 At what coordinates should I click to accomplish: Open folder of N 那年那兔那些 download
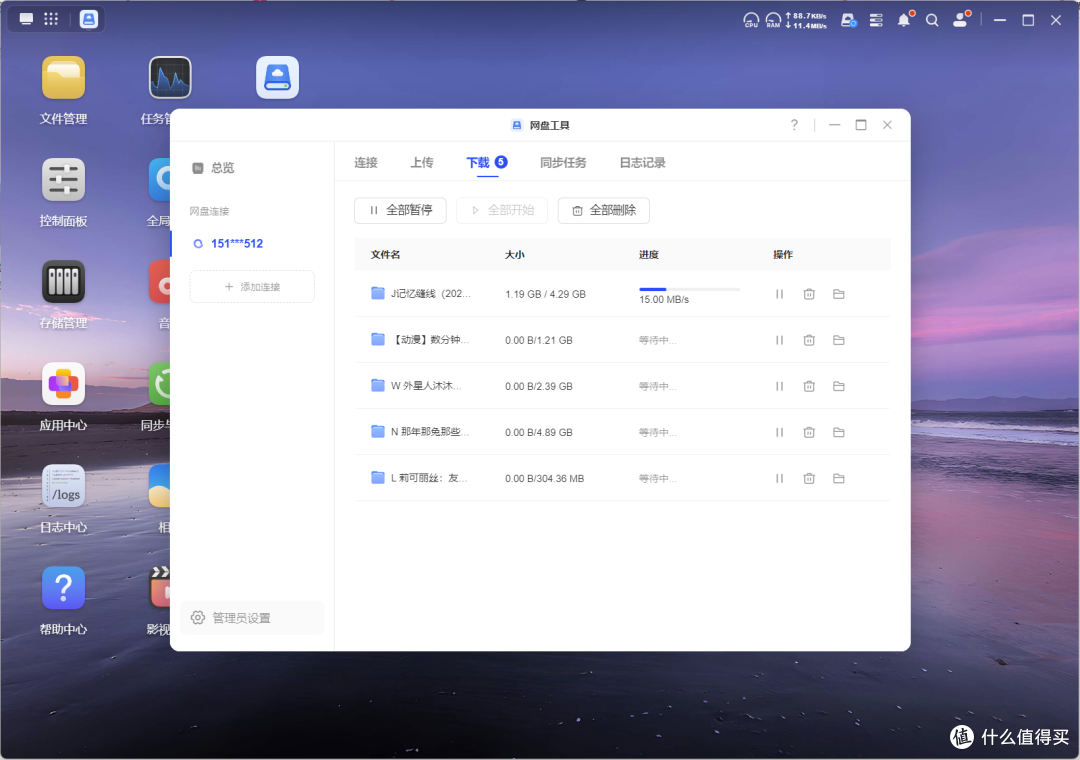pos(839,433)
